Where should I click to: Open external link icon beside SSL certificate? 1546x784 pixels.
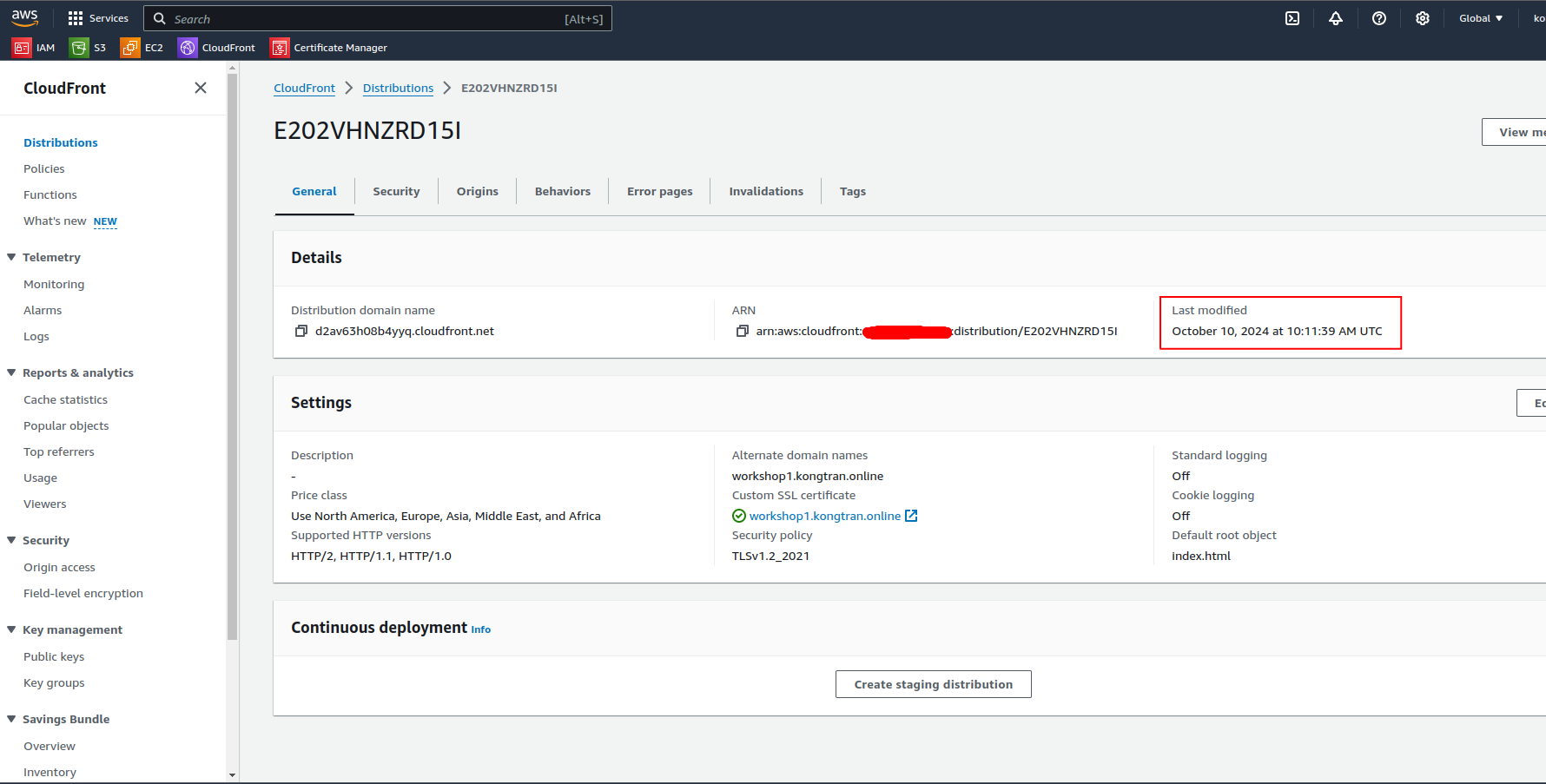tap(911, 516)
